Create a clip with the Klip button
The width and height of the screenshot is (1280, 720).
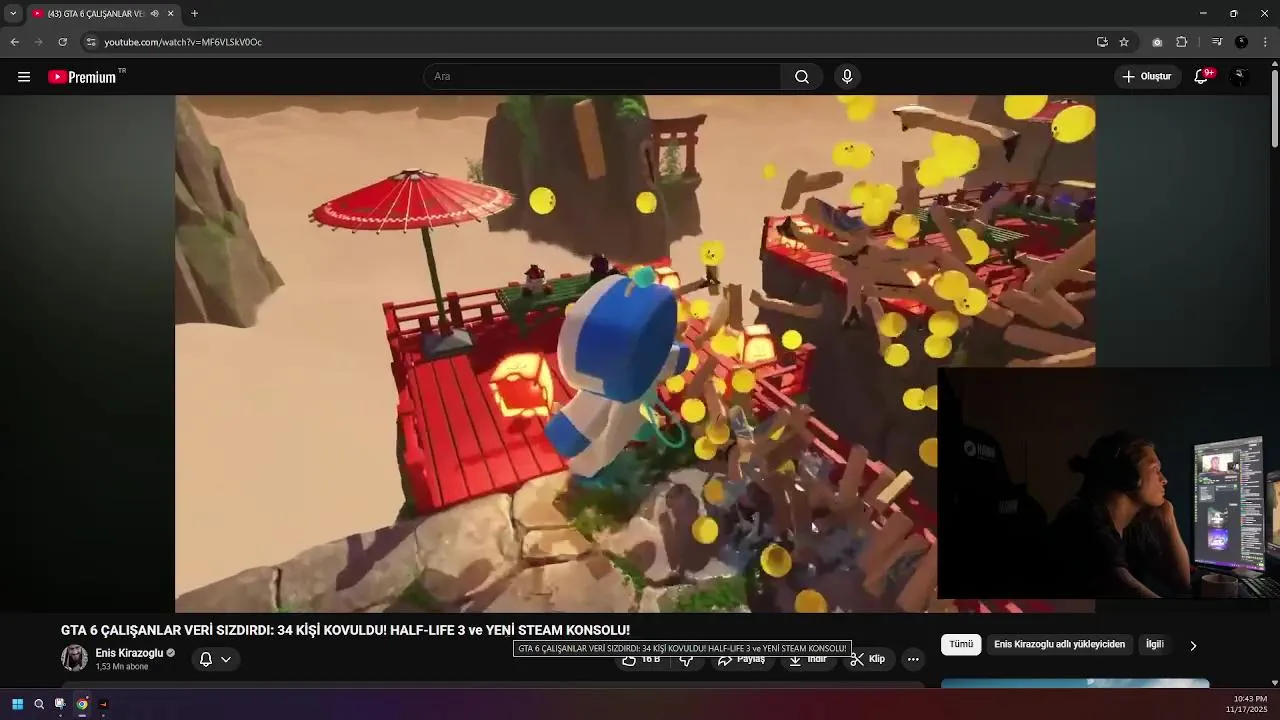click(x=868, y=659)
